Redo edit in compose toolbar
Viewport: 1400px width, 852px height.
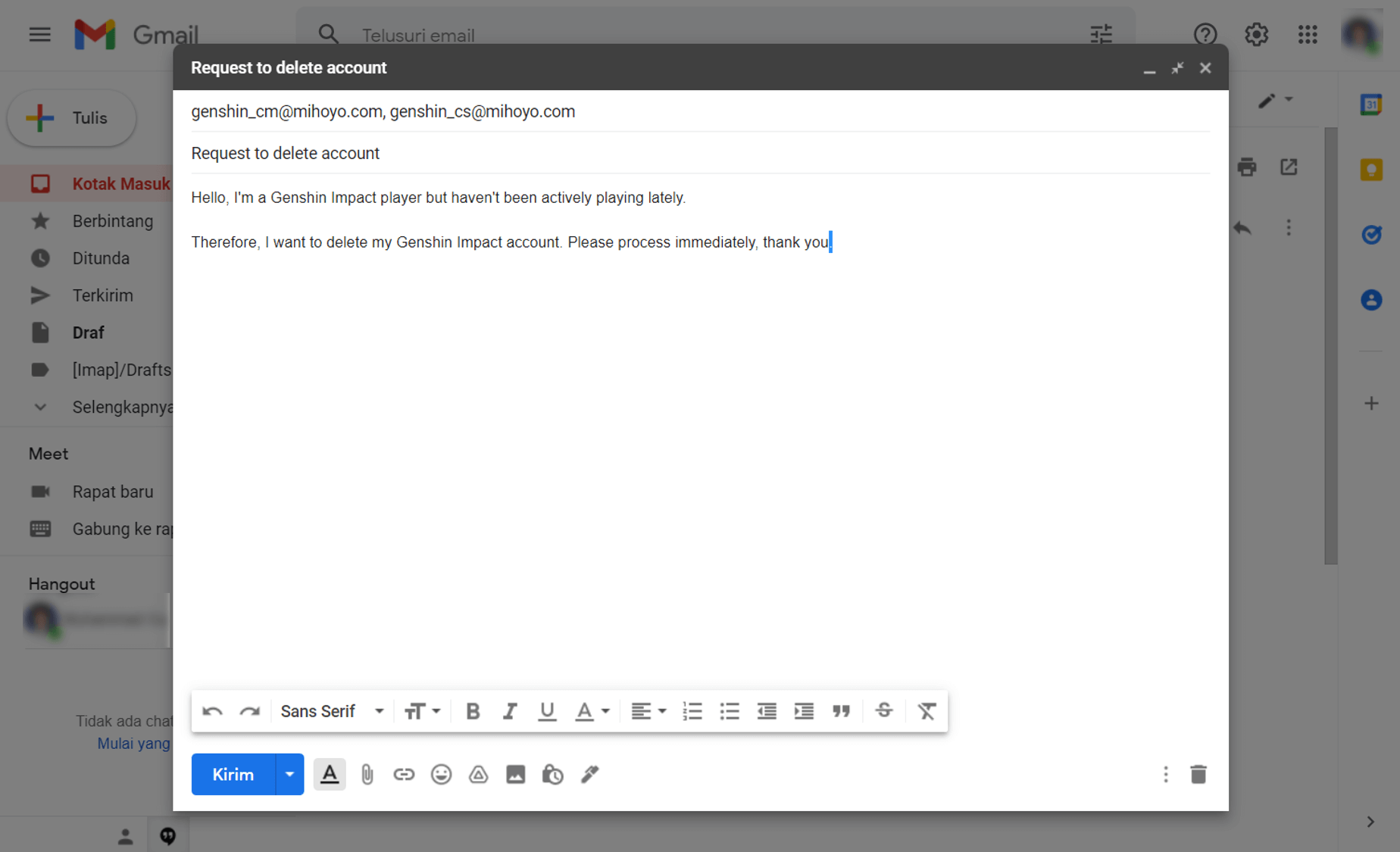(249, 711)
